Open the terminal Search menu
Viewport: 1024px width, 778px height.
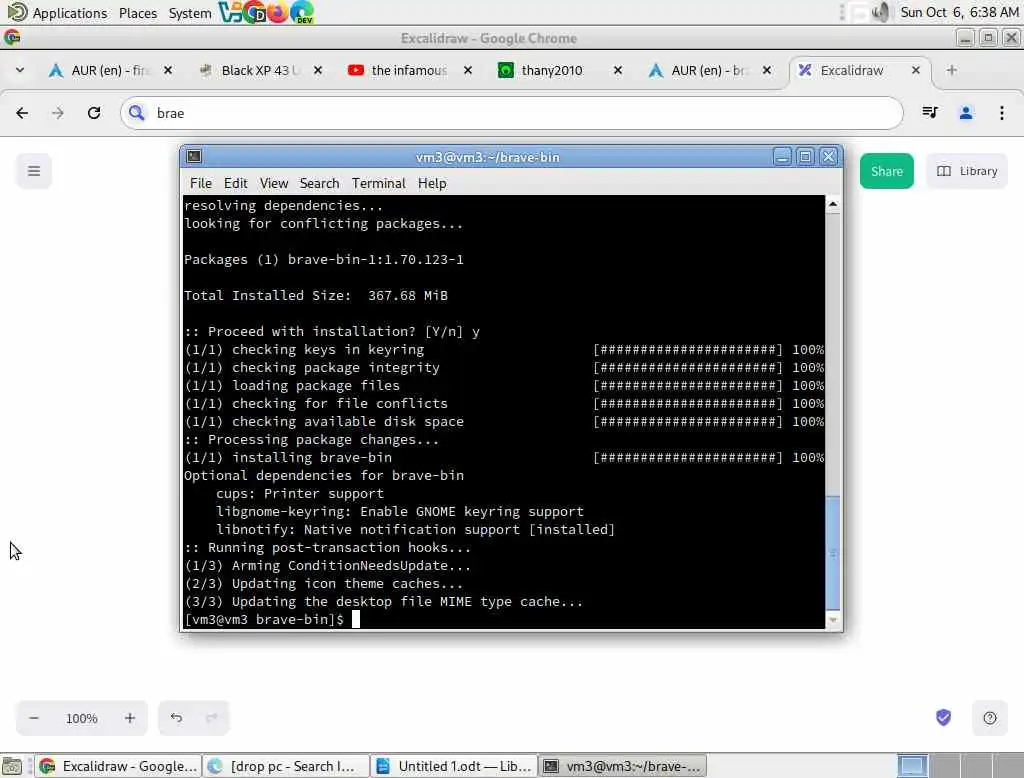(x=319, y=184)
